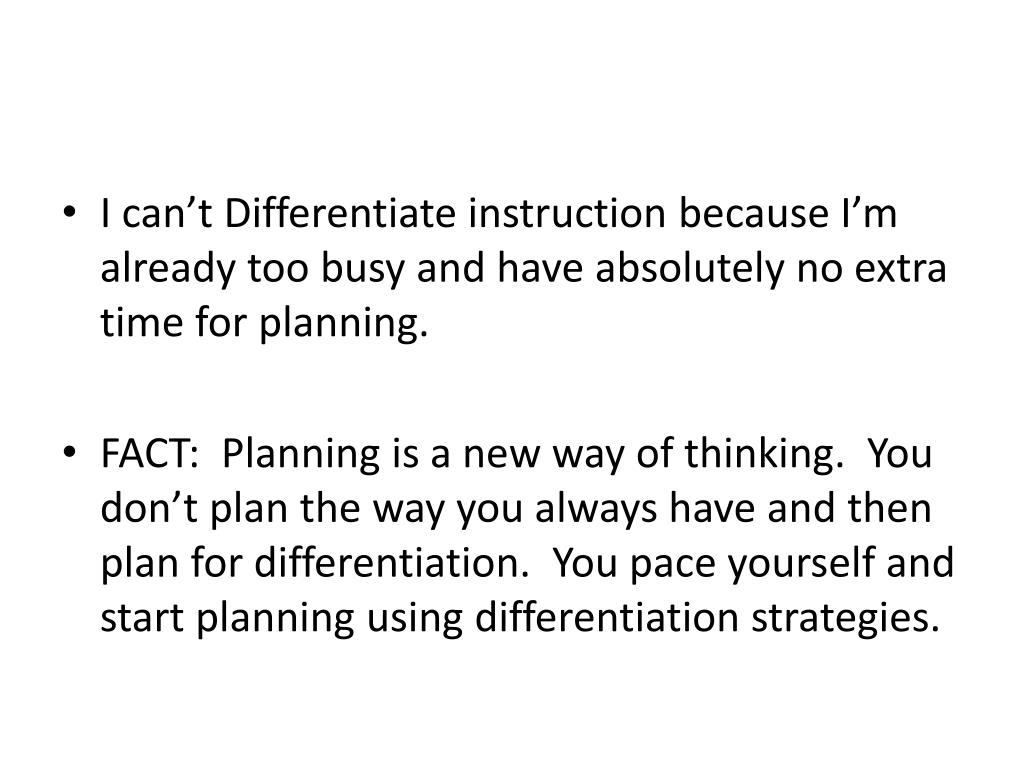Click the word 'differentiation.' after 'plan for'
Viewport: 1024px width, 768px height.
tap(391, 563)
